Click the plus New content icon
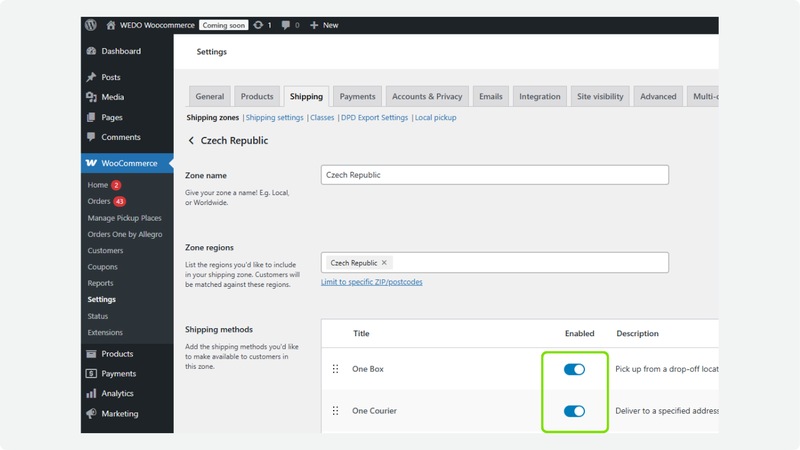The height and width of the screenshot is (450, 800). pyautogui.click(x=314, y=25)
